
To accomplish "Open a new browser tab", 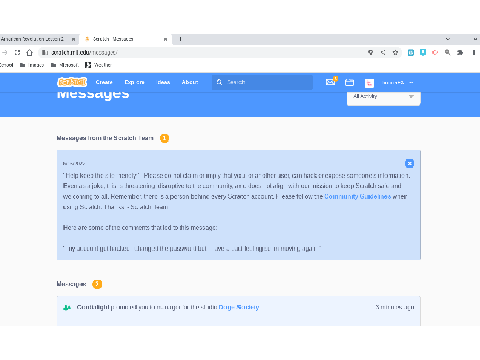I will 180,39.
